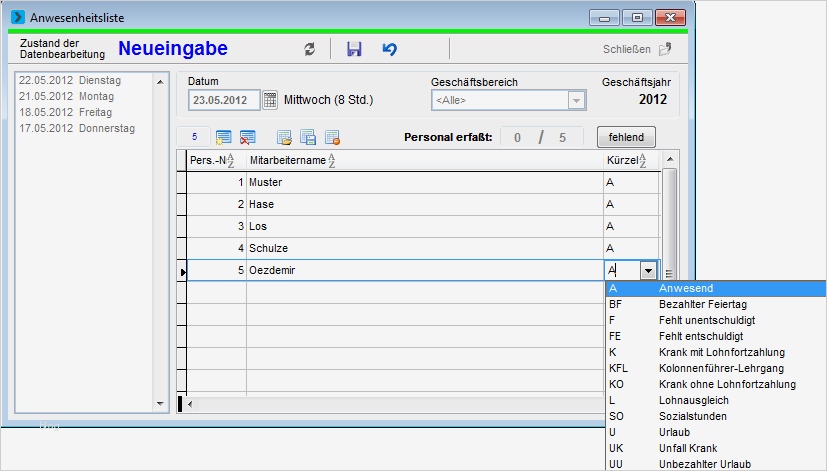The height and width of the screenshot is (471, 827).
Task: Click the new list entry icon with star
Action: (223, 138)
